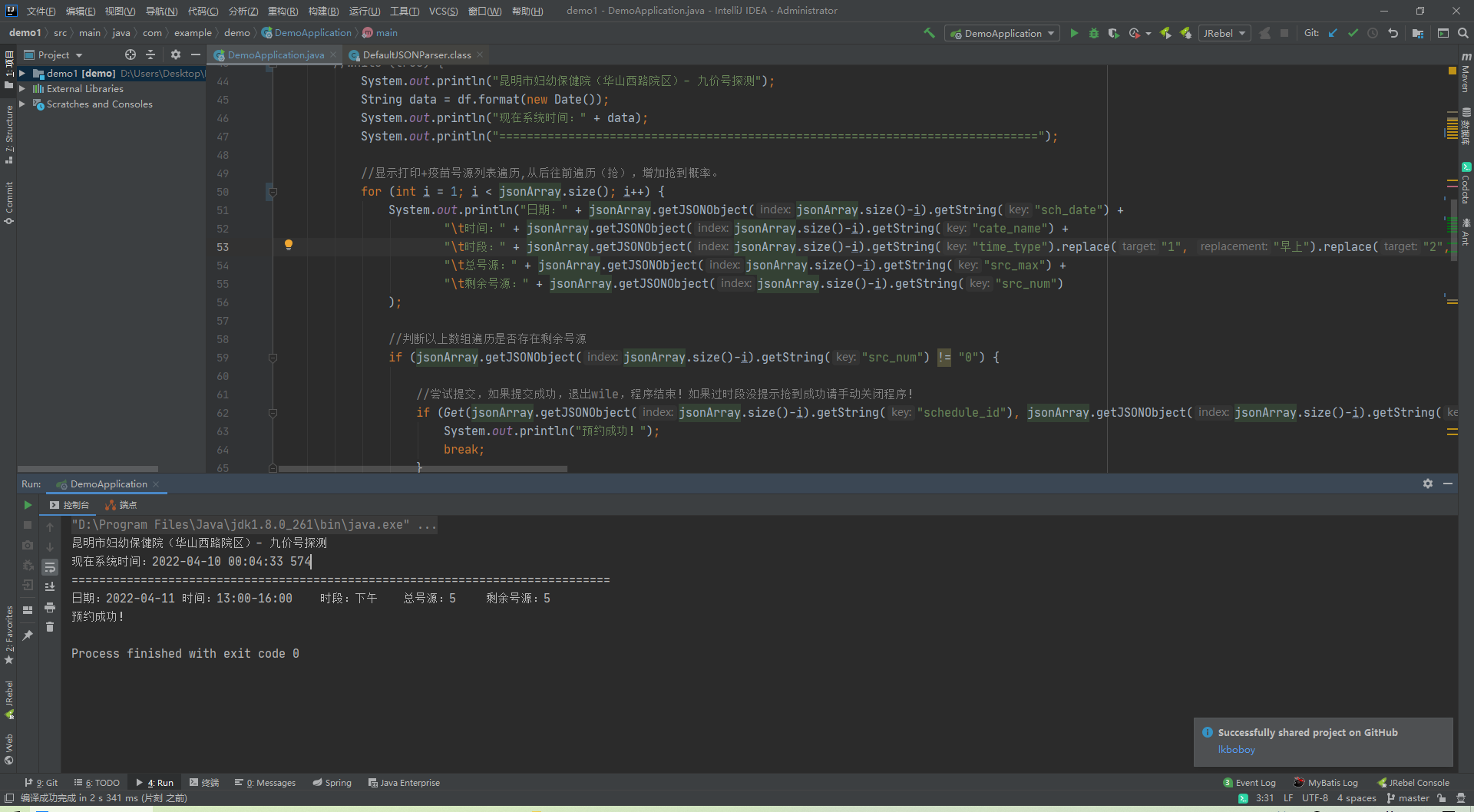Close the DemoApplication run tab
Screen dimensions: 1474x812
pyautogui.click(x=156, y=484)
